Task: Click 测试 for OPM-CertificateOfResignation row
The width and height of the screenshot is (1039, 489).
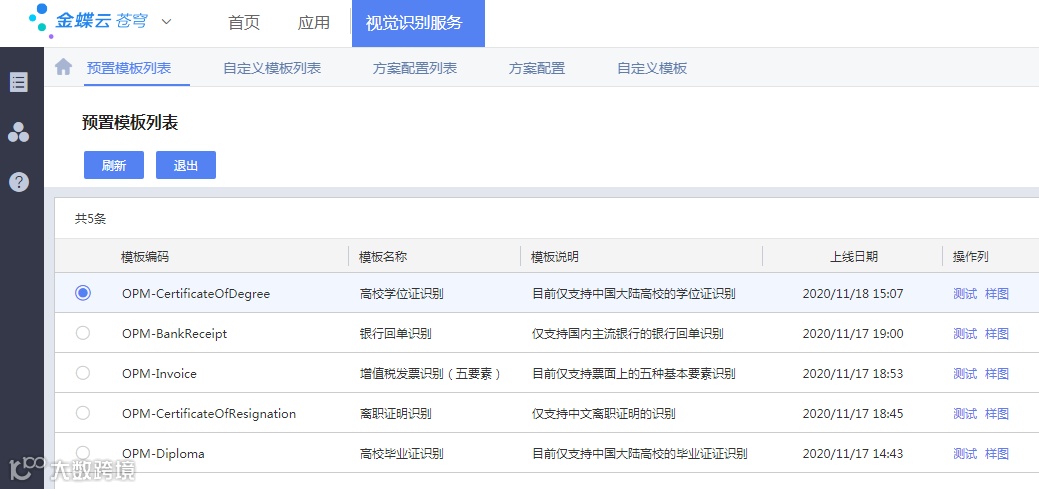Action: point(965,414)
